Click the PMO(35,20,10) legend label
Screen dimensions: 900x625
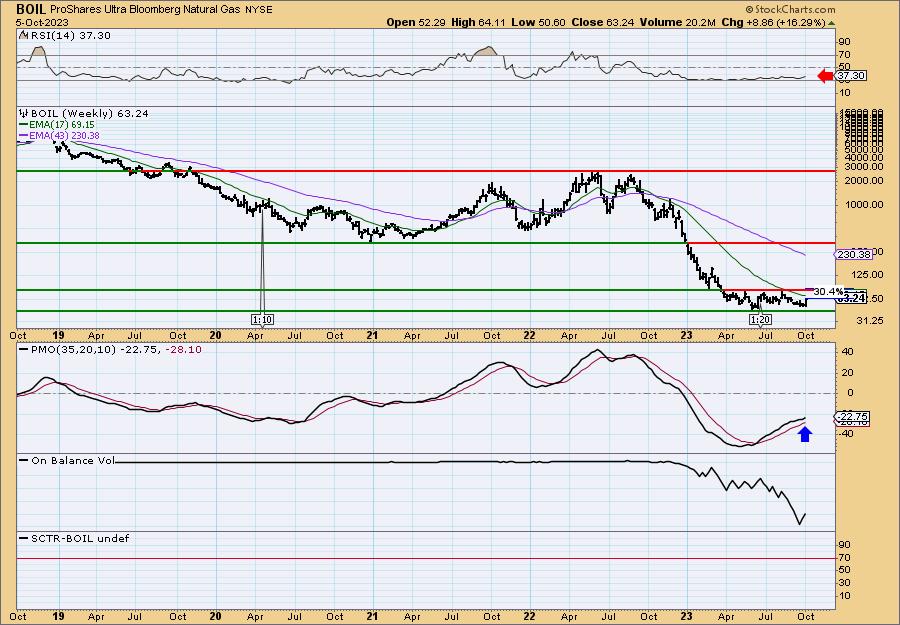click(73, 350)
